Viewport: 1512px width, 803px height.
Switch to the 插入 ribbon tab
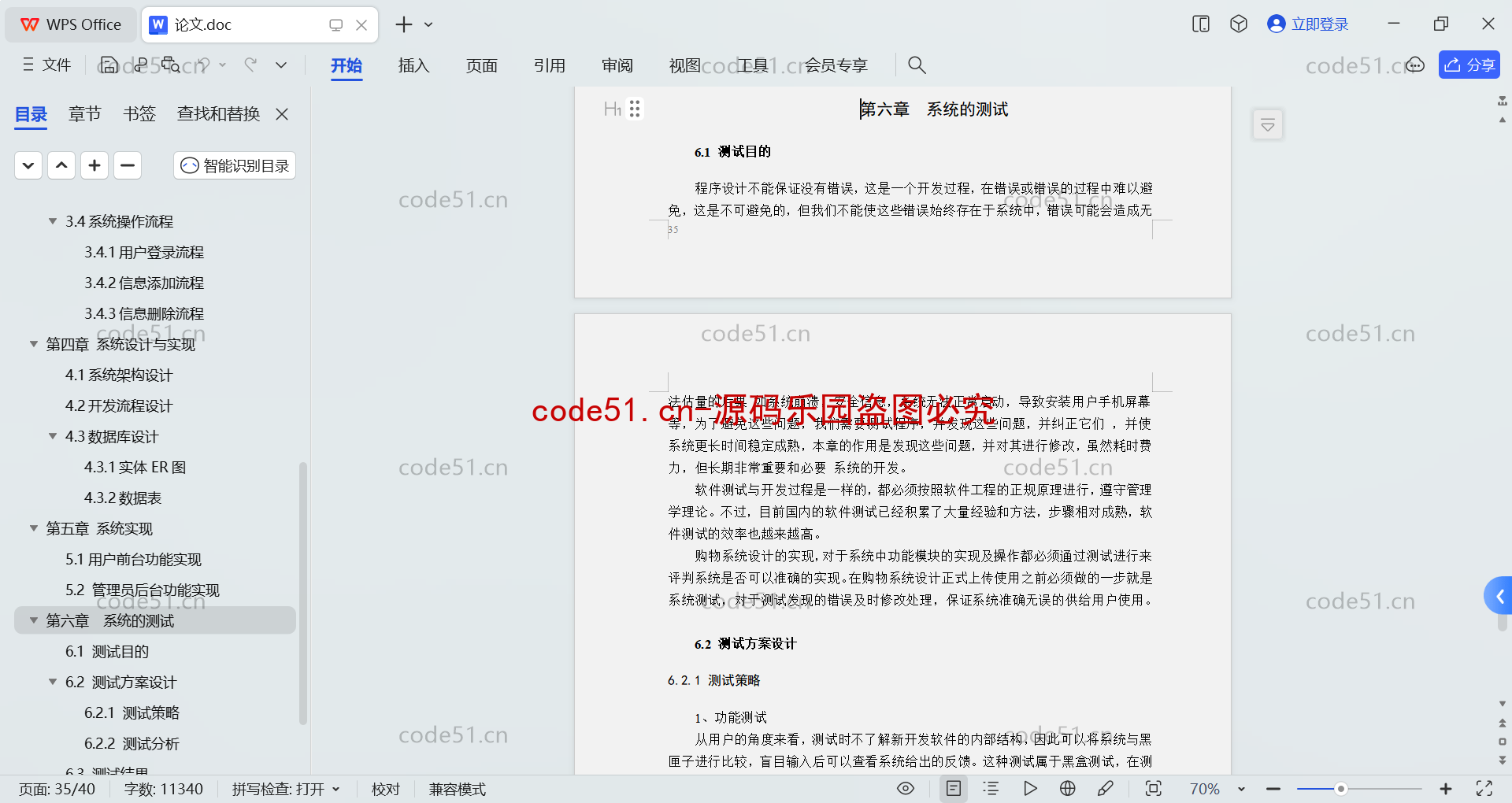coord(414,65)
